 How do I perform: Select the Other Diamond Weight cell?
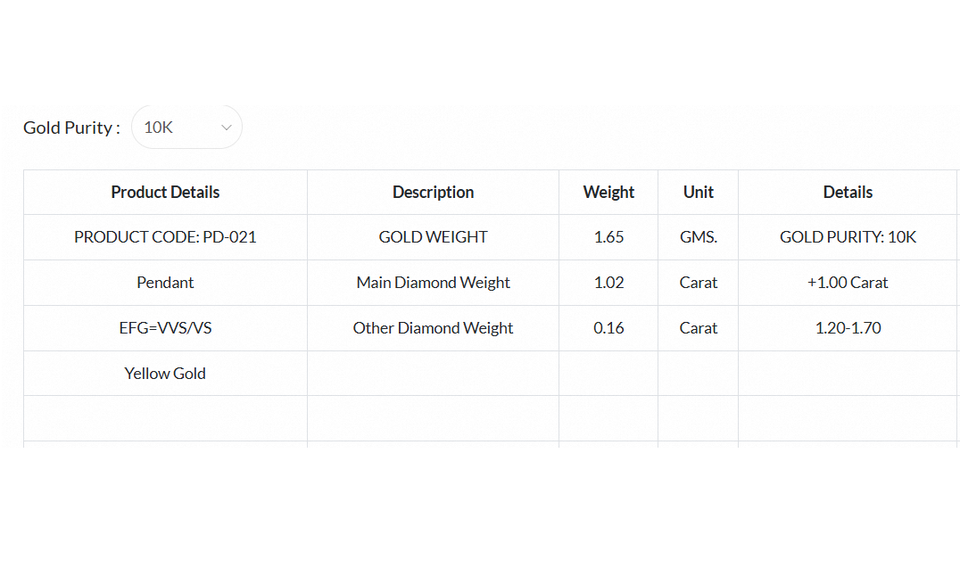(x=433, y=328)
